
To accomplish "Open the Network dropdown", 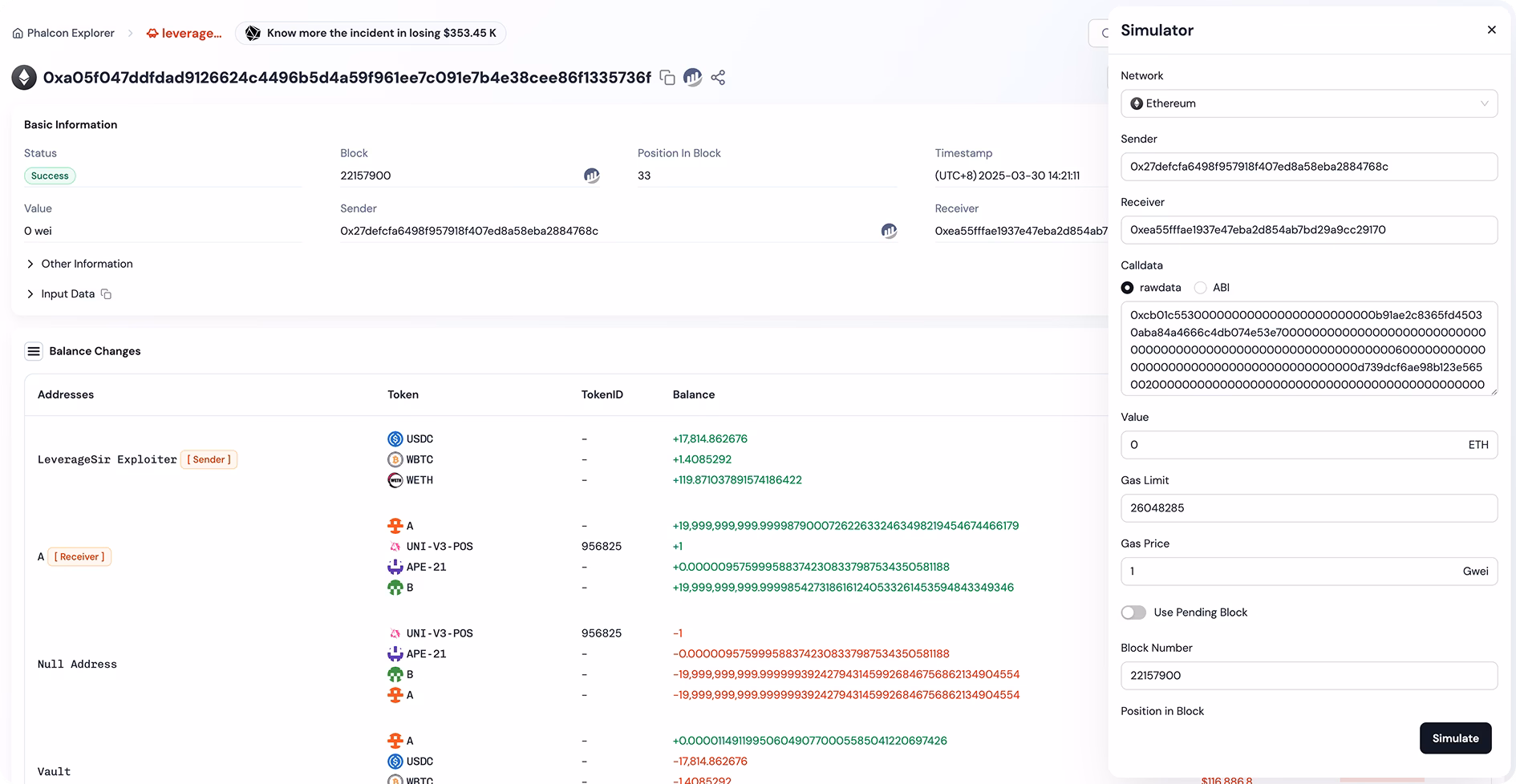I will click(x=1309, y=103).
